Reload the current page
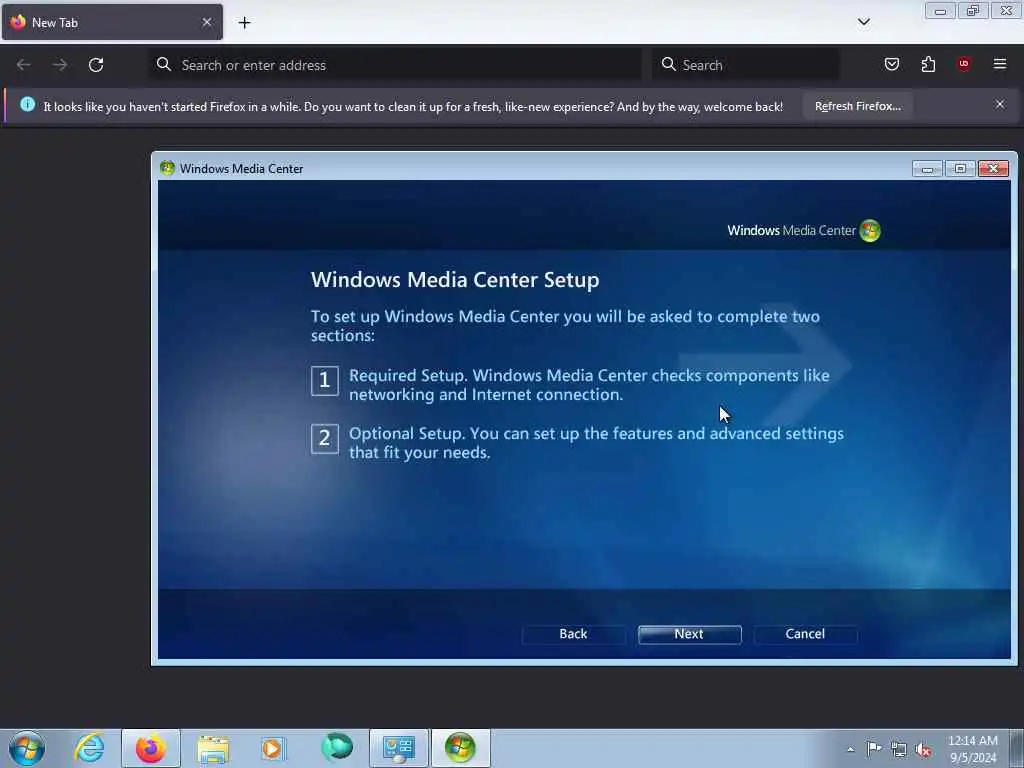The image size is (1024, 768). tap(96, 65)
